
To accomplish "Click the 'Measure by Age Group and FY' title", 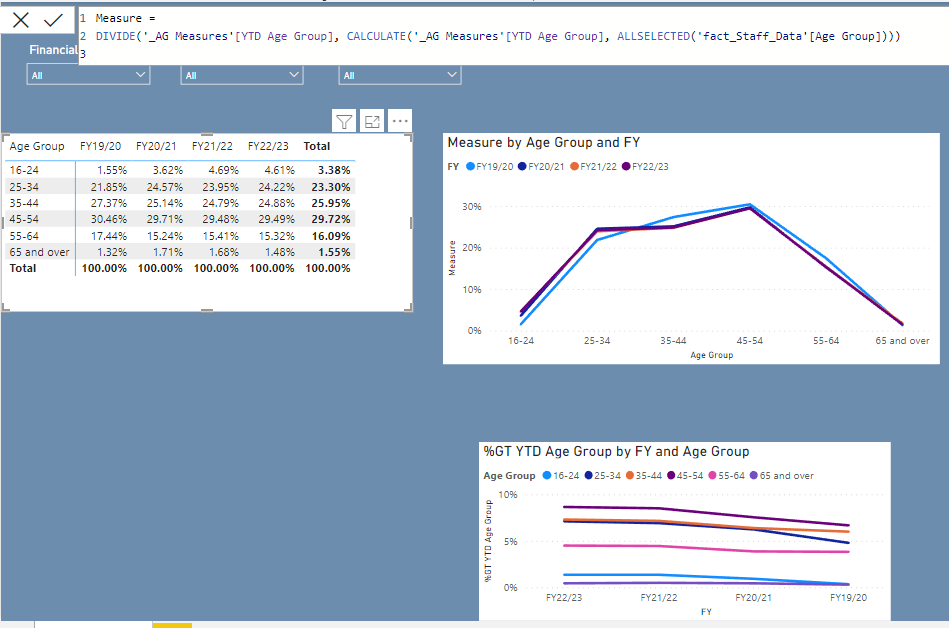I will pos(544,143).
